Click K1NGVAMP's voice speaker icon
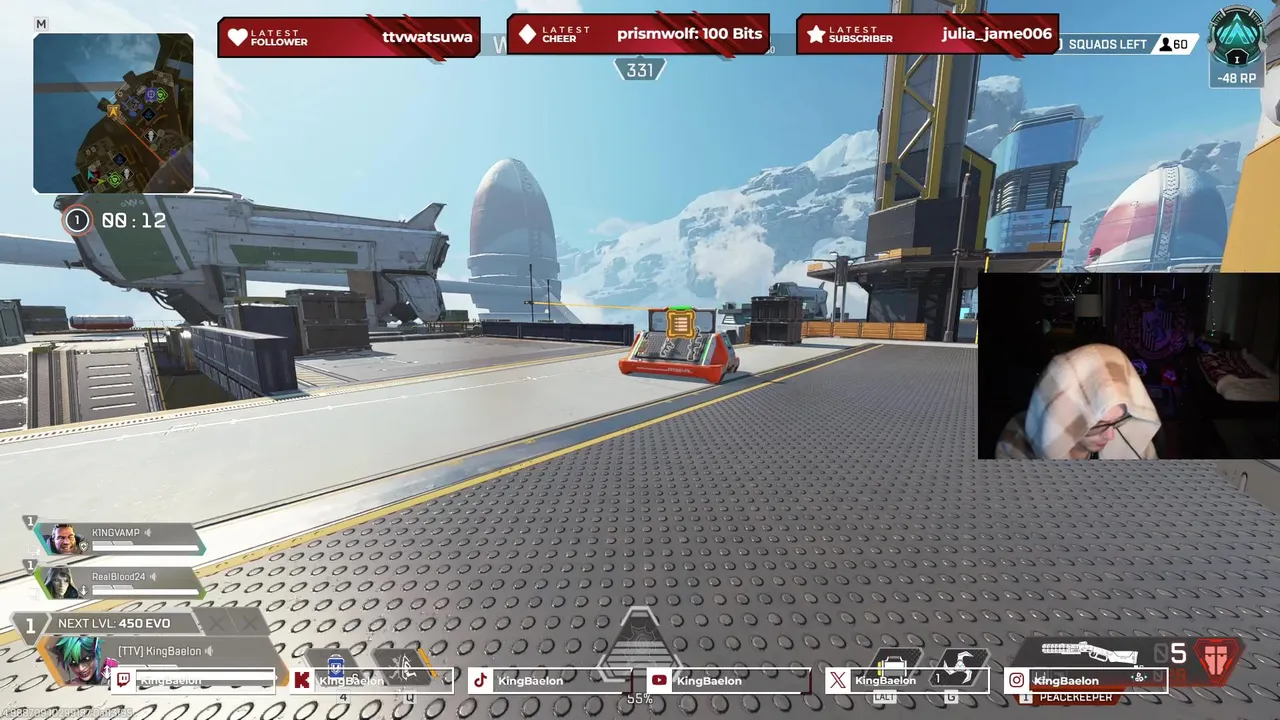 pyautogui.click(x=148, y=533)
